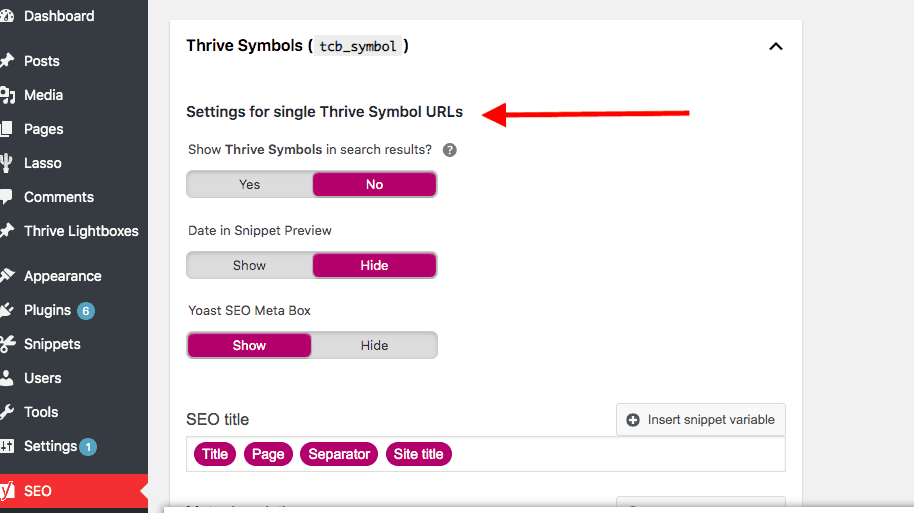The height and width of the screenshot is (513, 914).
Task: Click the Dashboard gauge icon
Action: [x=7, y=16]
